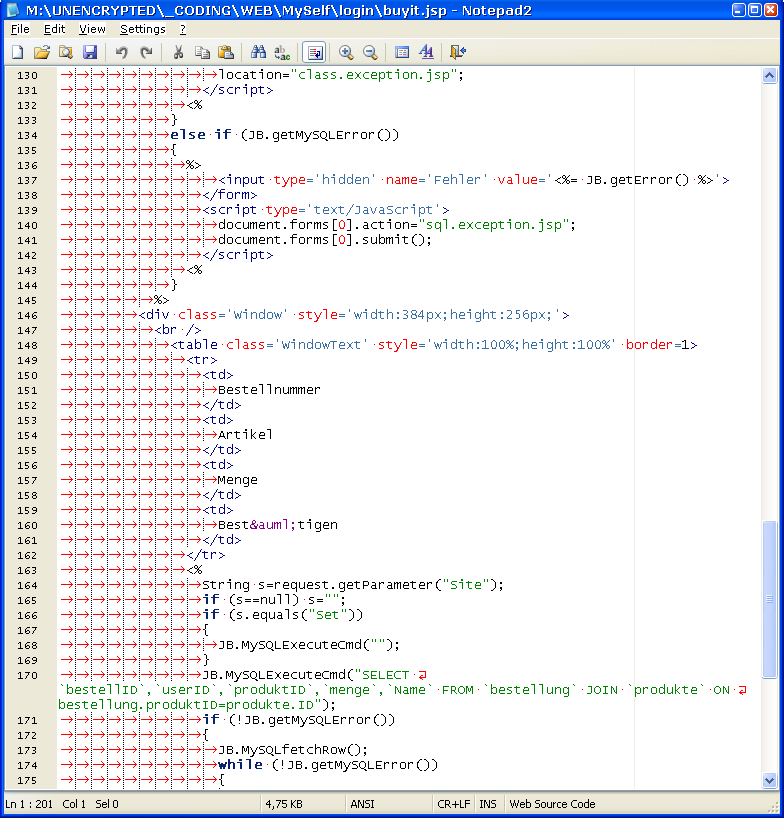The height and width of the screenshot is (818, 784).
Task: Click 'Best&auml;tigen' on line 160
Action: click(x=278, y=525)
